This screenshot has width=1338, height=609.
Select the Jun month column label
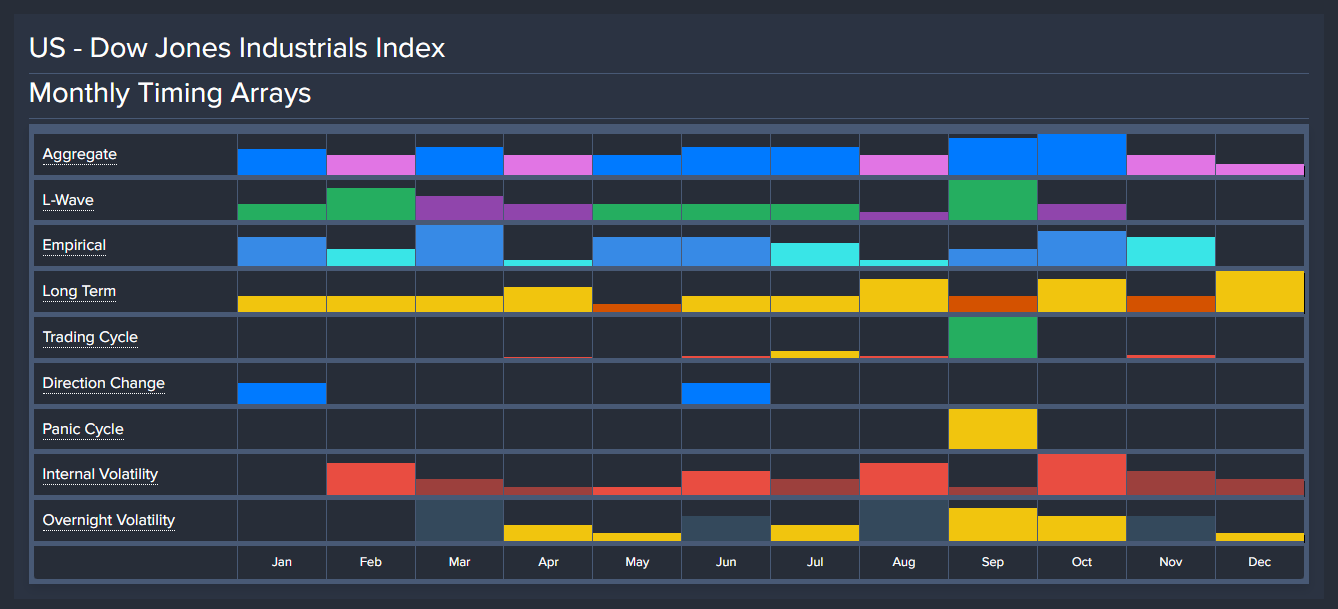[726, 562]
